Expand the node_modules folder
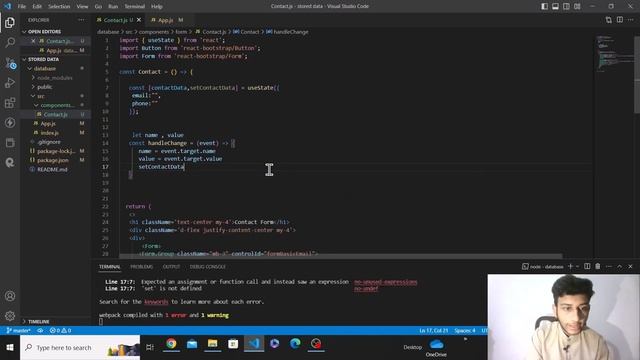The width and height of the screenshot is (640, 360). (x=55, y=78)
